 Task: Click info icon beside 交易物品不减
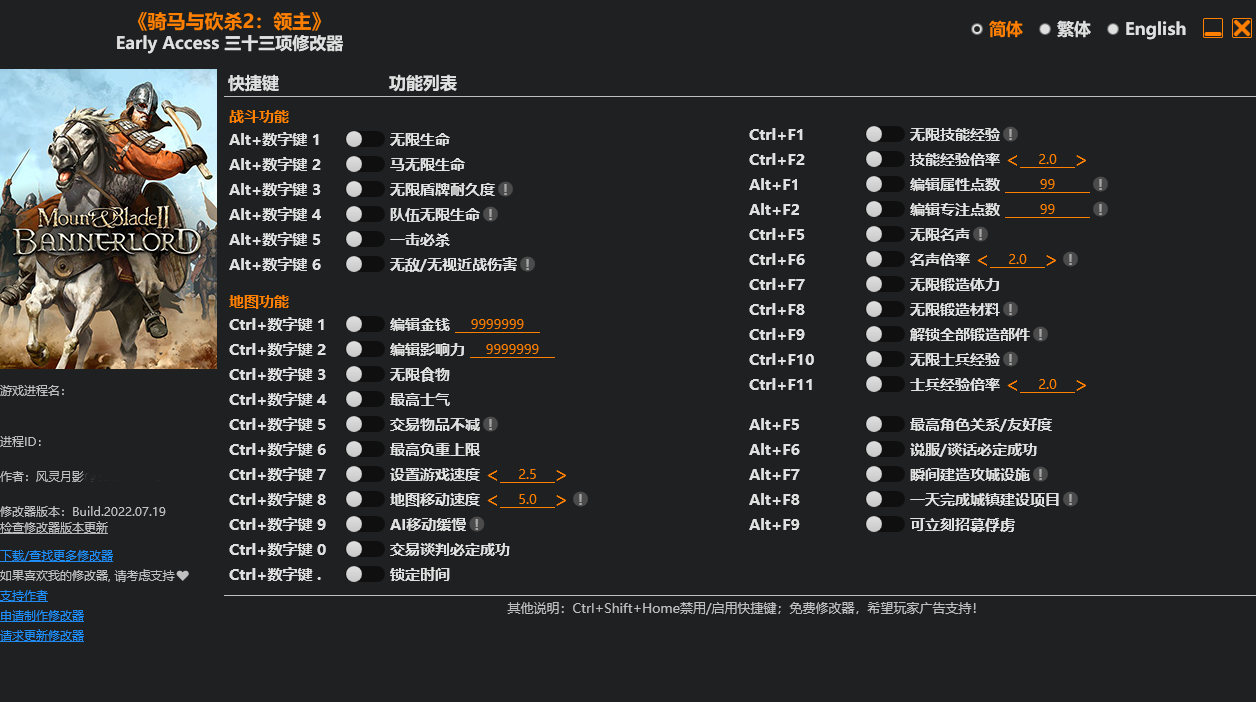pos(491,424)
